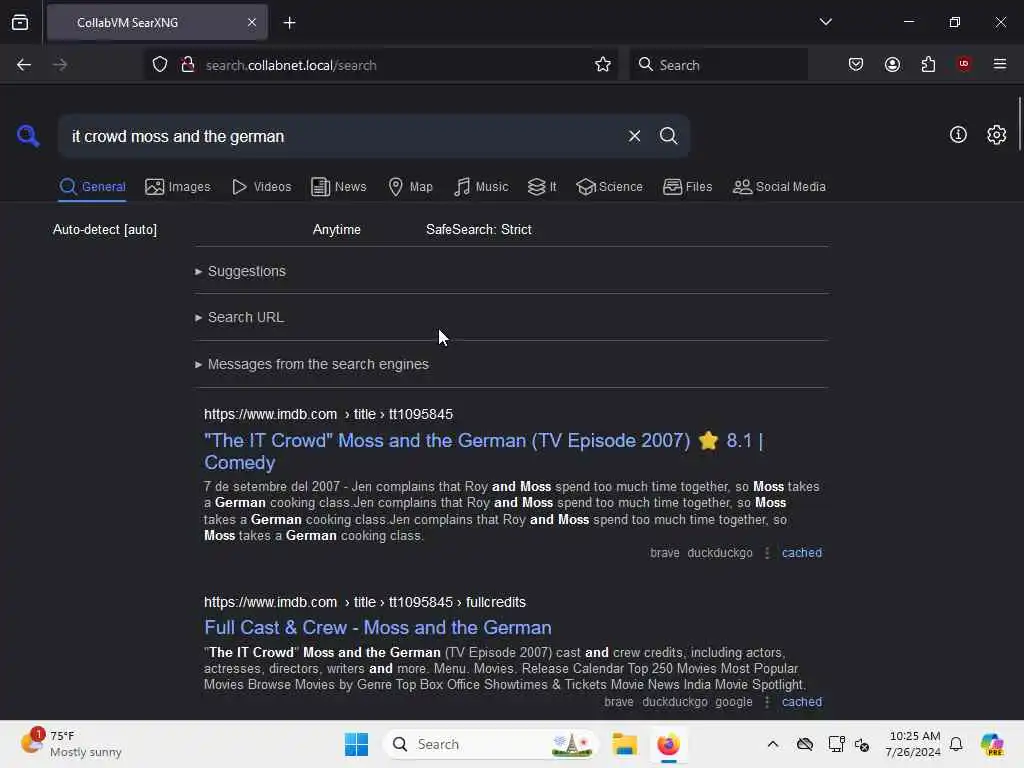Bookmark this page with star icon
This screenshot has width=1024, height=768.
click(603, 65)
